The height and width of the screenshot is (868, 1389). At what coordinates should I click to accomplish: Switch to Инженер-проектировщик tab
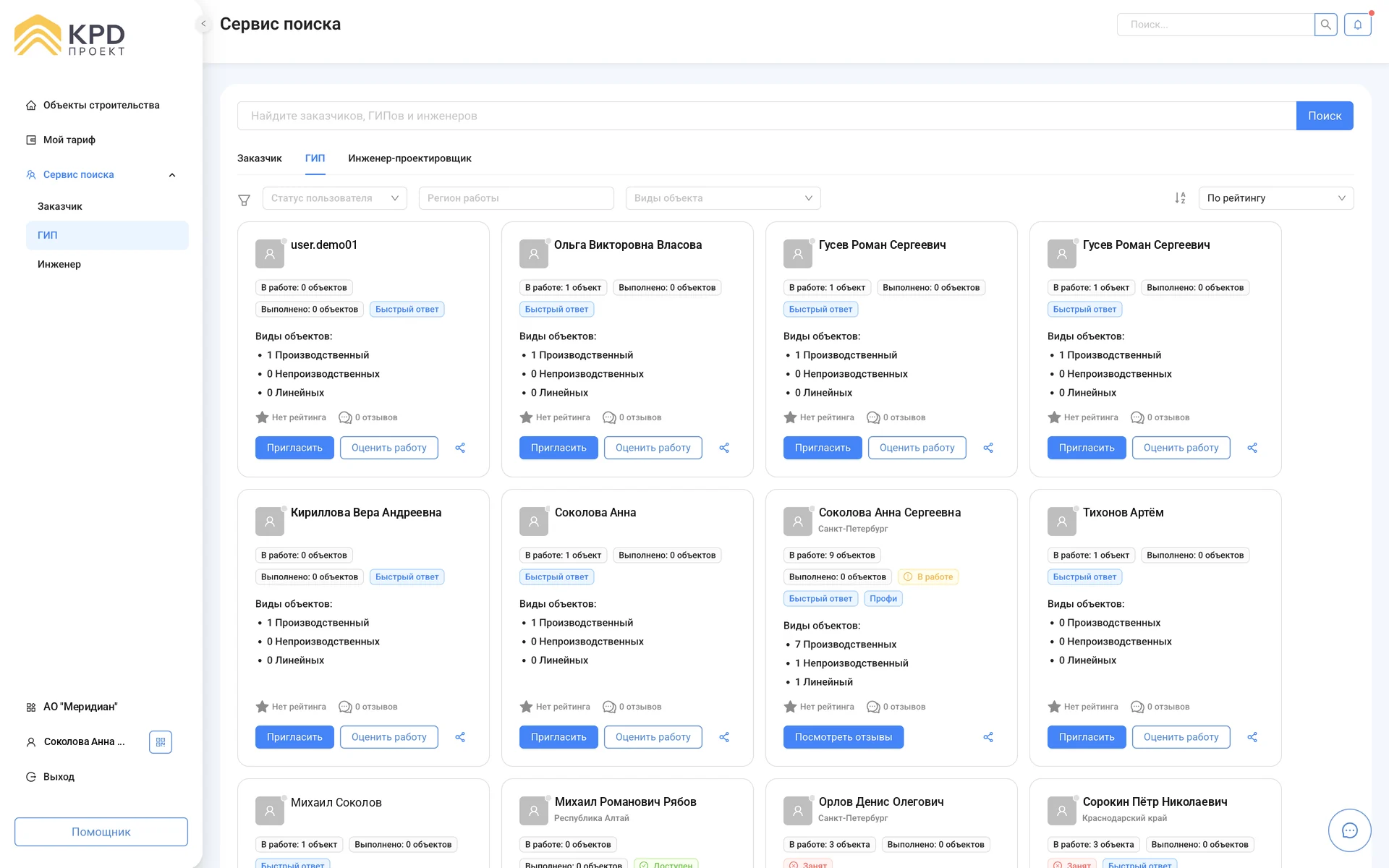tap(409, 158)
